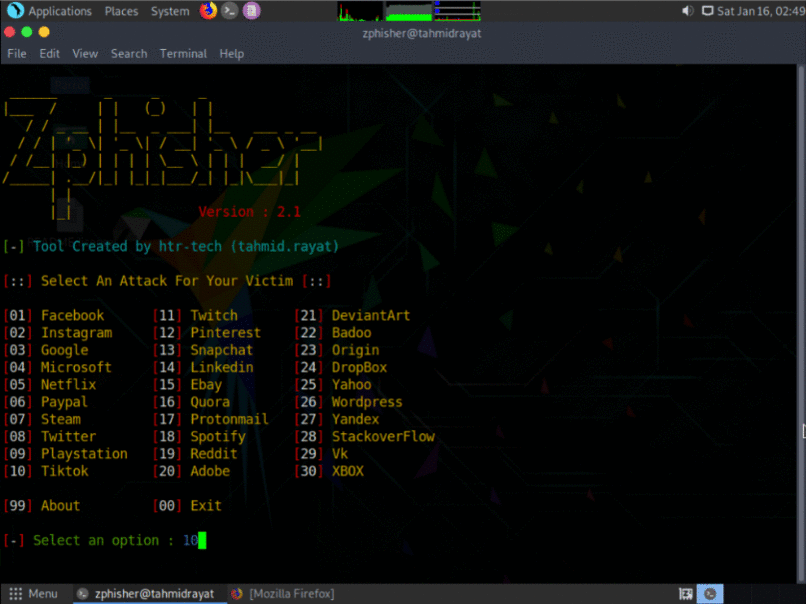Open the volume speaker icon
806x604 pixels.
click(687, 11)
